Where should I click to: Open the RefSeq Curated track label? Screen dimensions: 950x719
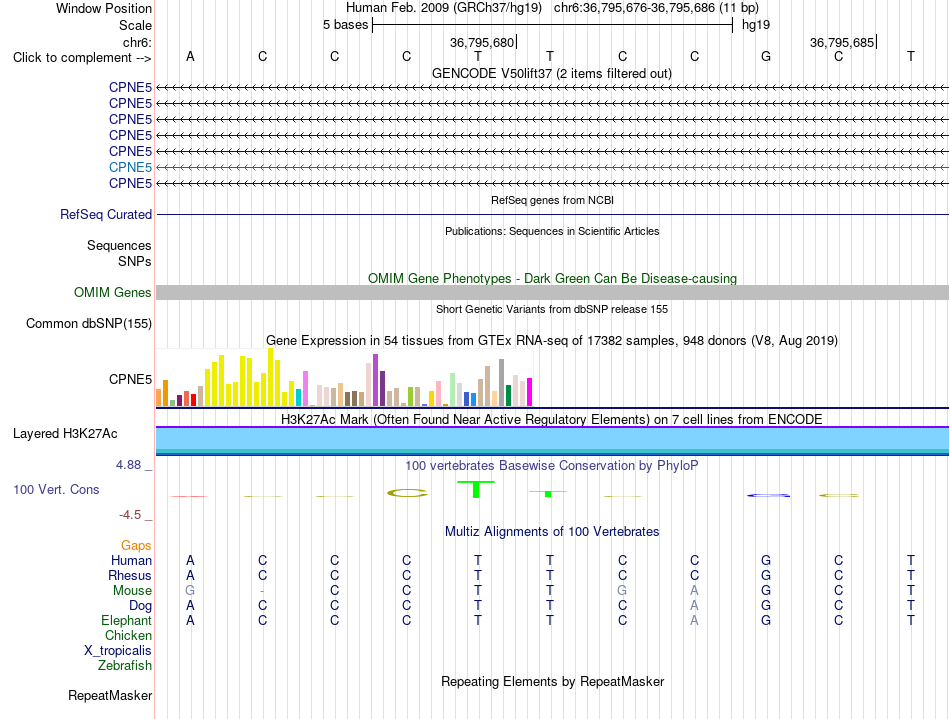click(x=106, y=214)
